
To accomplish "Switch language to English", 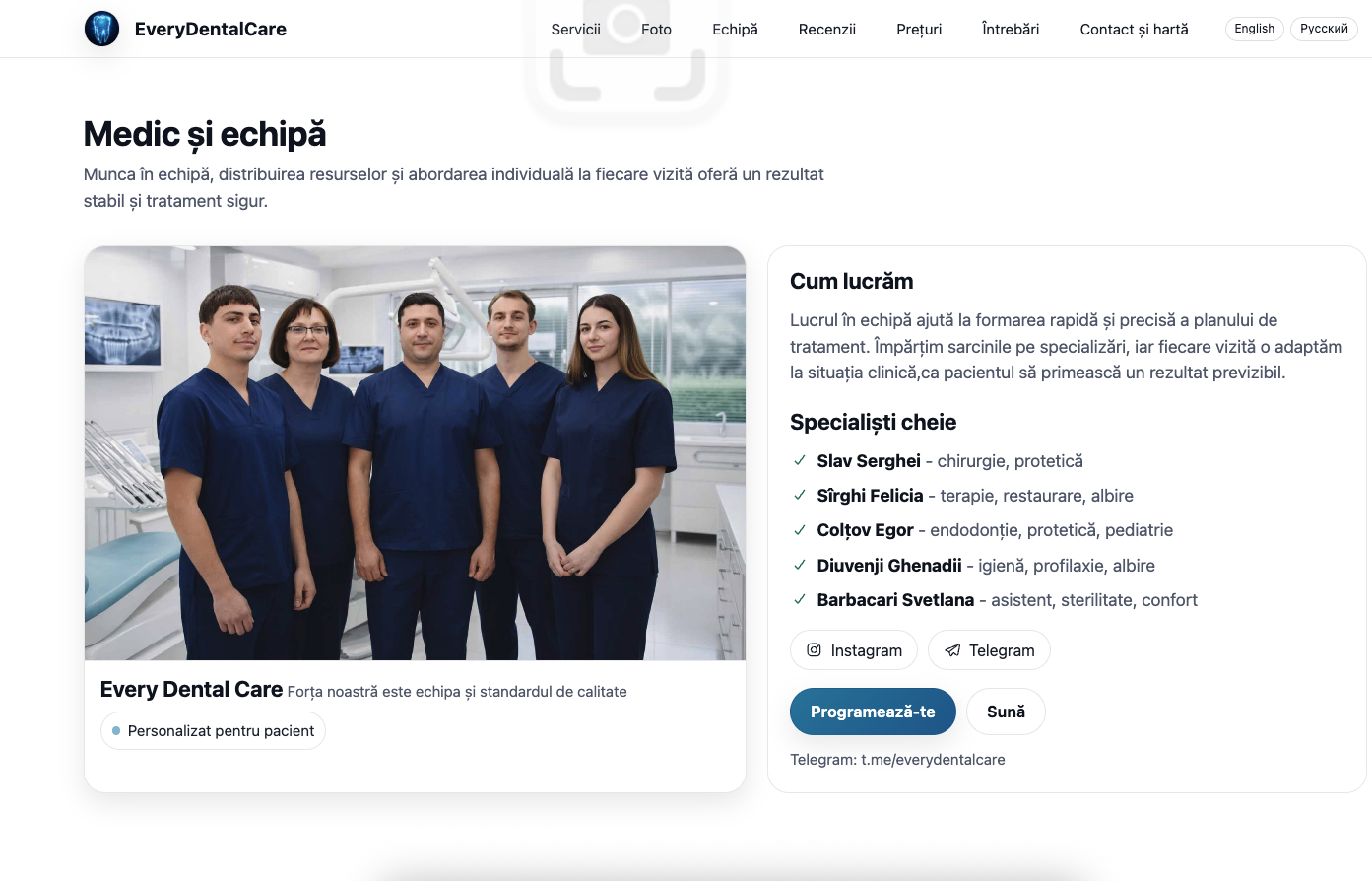I will (x=1254, y=29).
